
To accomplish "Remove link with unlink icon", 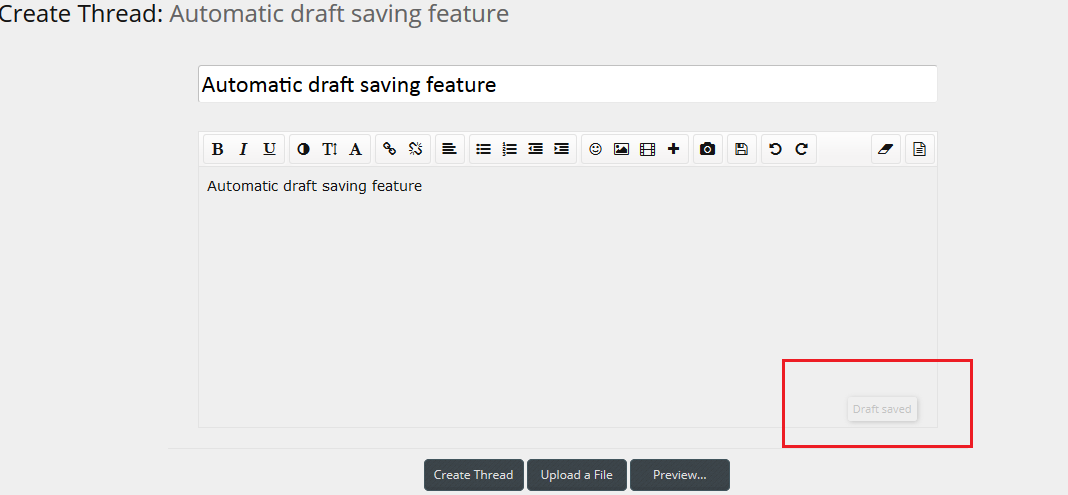I will click(x=415, y=149).
